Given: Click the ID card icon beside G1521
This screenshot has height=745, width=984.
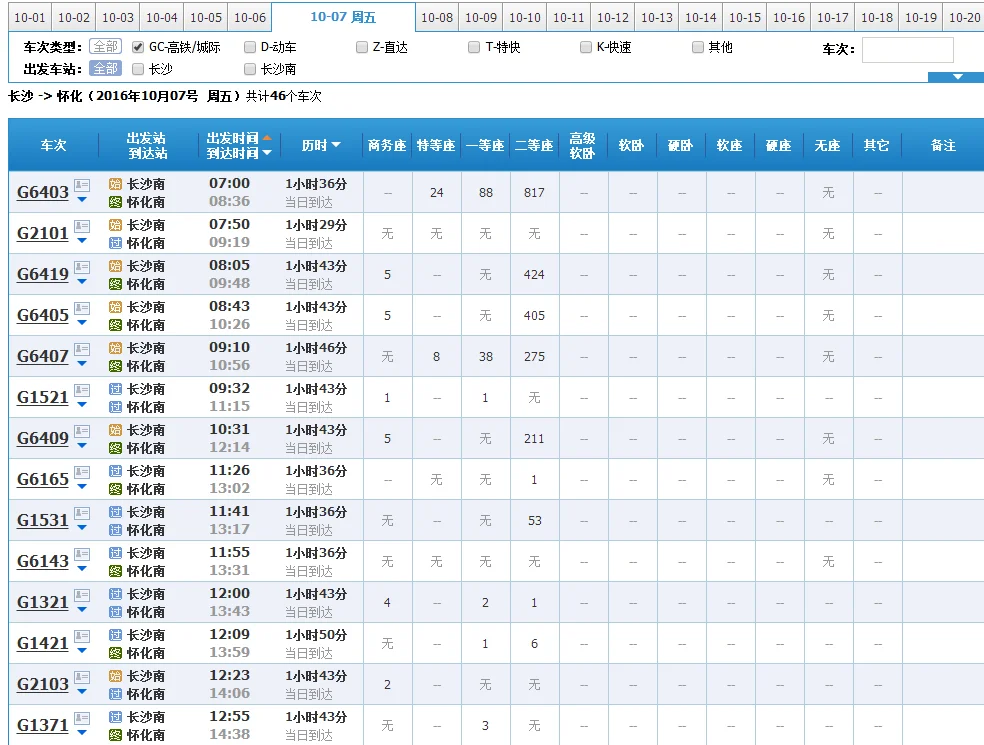Looking at the screenshot, I should (x=81, y=390).
